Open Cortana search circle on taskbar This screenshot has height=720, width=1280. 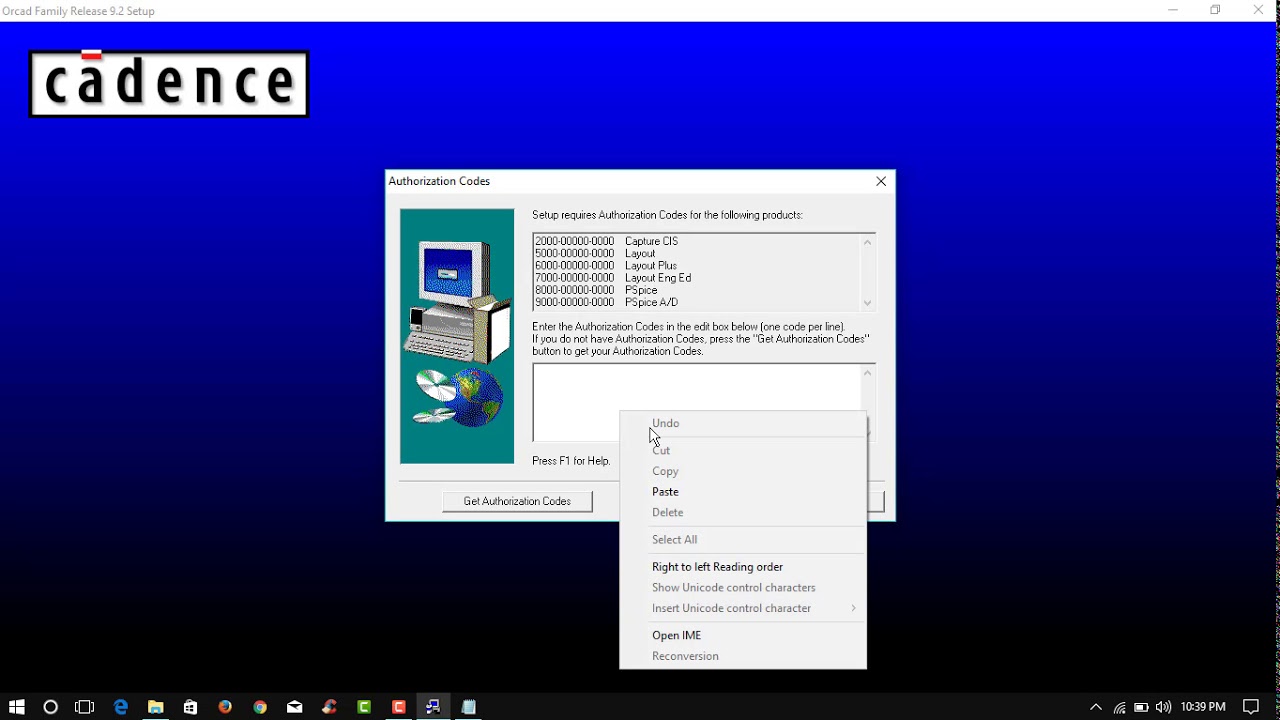[51, 707]
